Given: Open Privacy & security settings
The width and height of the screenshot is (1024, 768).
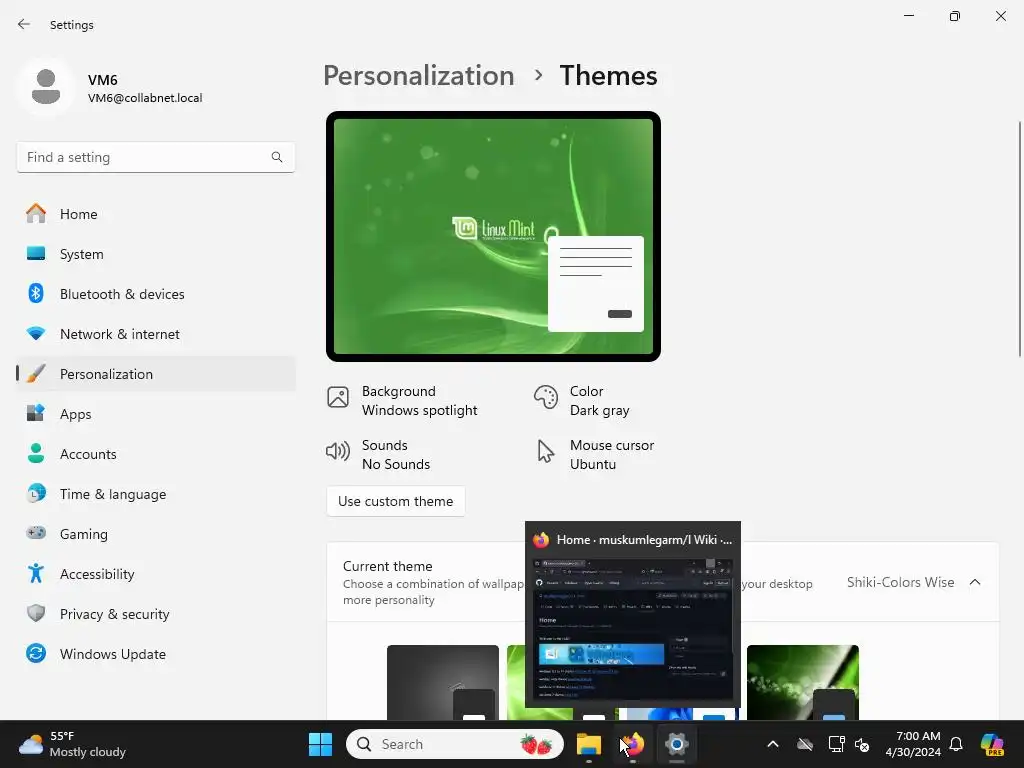Looking at the screenshot, I should [x=155, y=614].
